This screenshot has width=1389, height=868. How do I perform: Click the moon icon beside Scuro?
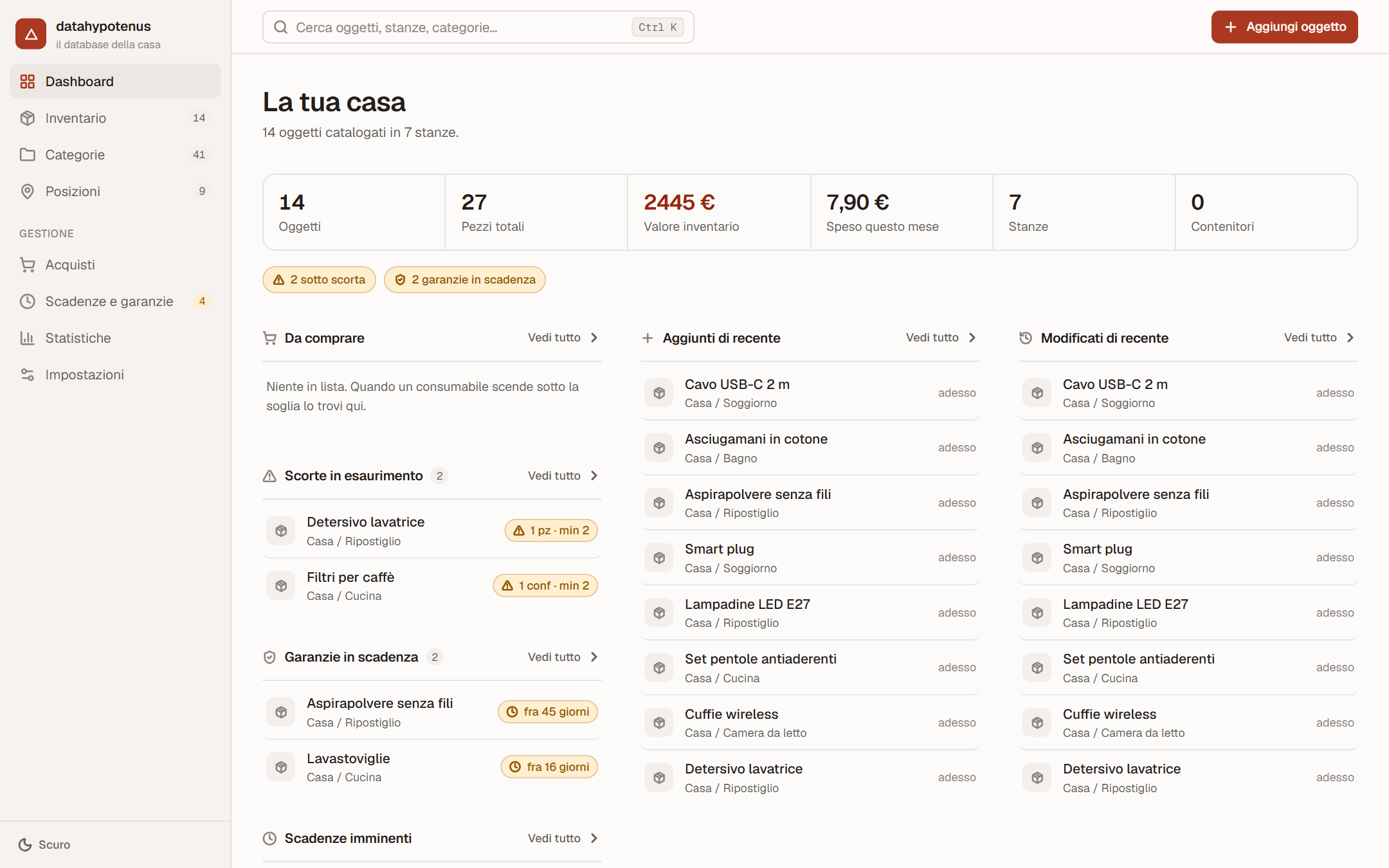pos(25,845)
